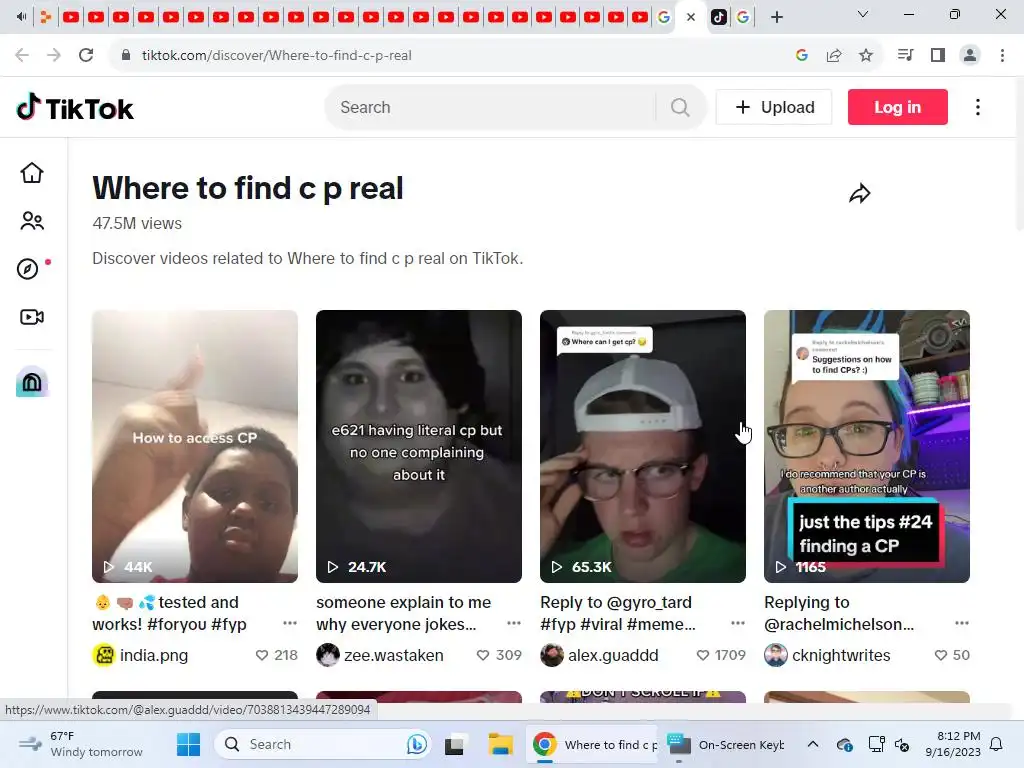Like the india.png video heart showing 218

click(x=262, y=655)
